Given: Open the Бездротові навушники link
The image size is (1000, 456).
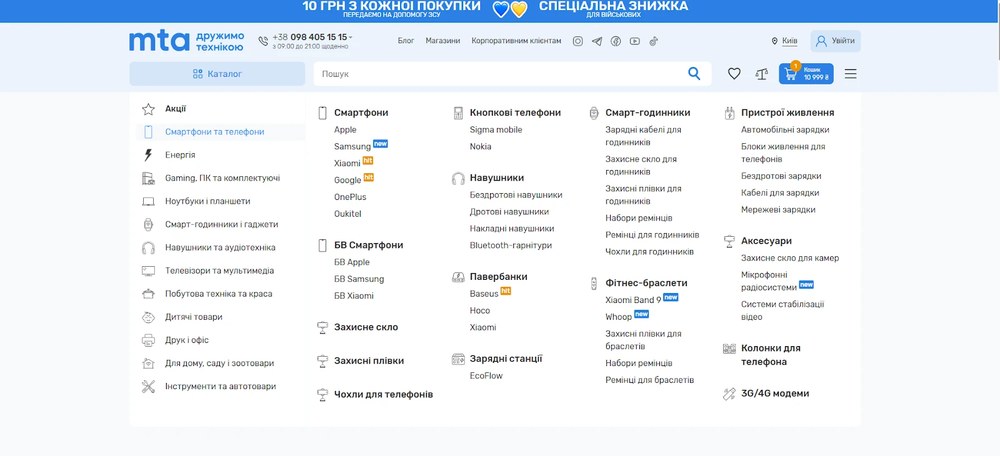Looking at the screenshot, I should pos(516,195).
